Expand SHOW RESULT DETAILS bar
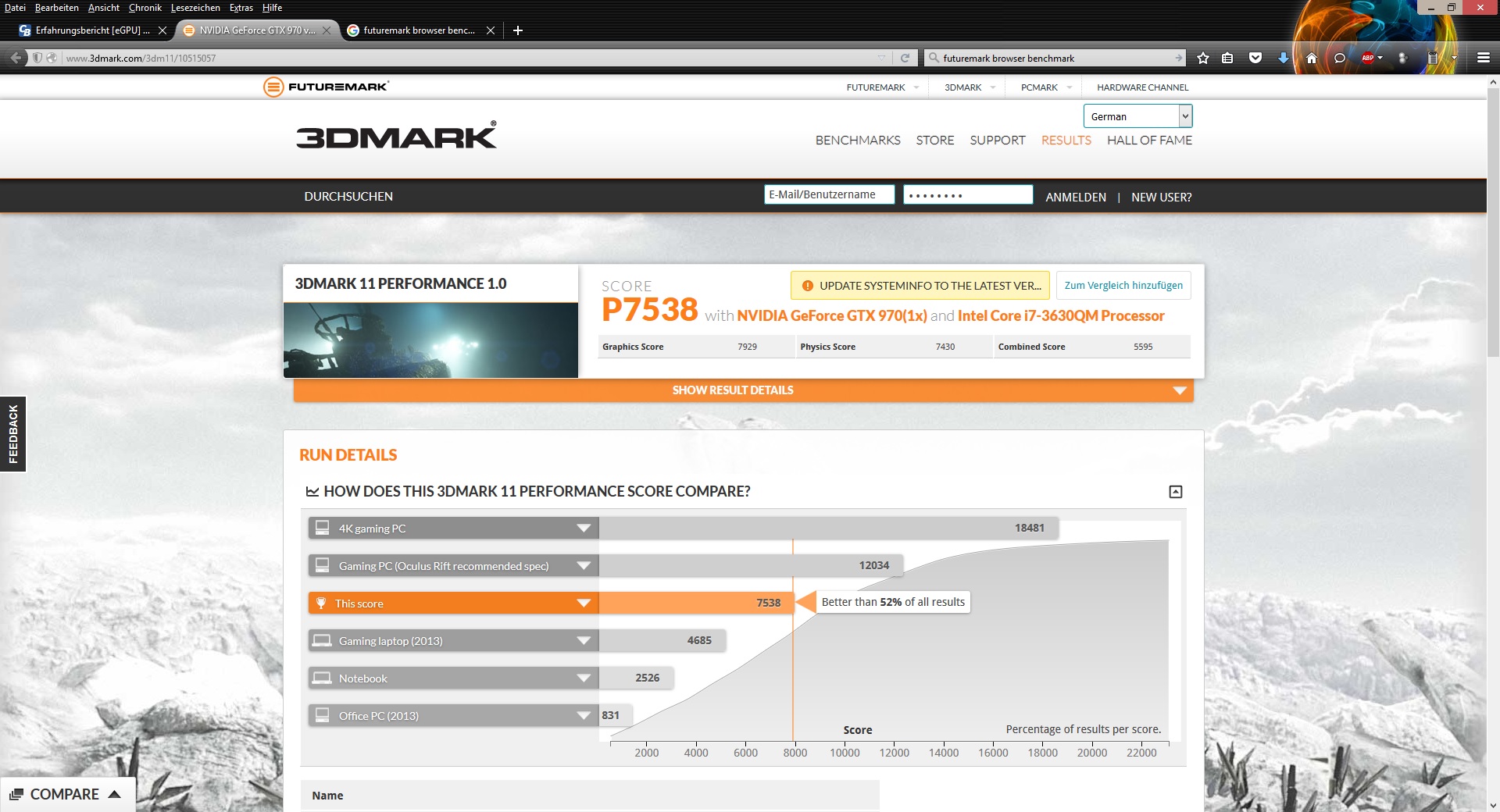The width and height of the screenshot is (1500, 812). tap(744, 390)
